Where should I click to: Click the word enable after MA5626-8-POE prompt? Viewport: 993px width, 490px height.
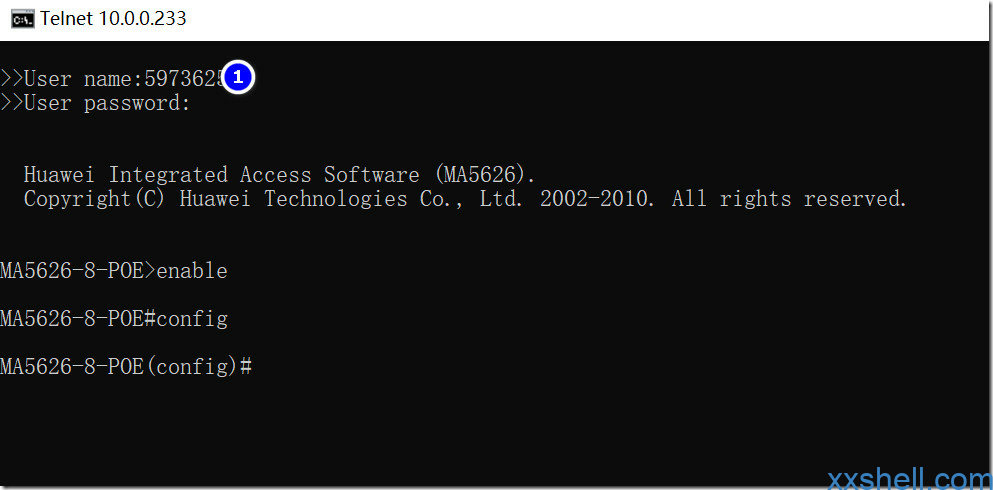pyautogui.click(x=192, y=270)
